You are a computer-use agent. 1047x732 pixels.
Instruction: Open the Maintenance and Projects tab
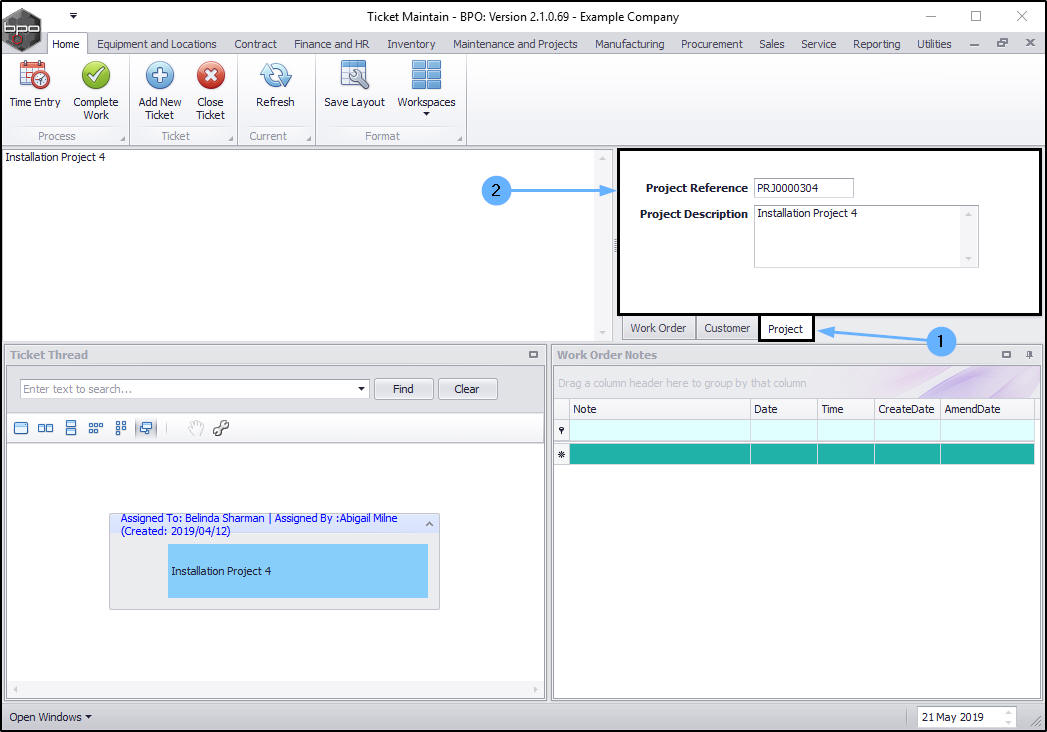515,44
